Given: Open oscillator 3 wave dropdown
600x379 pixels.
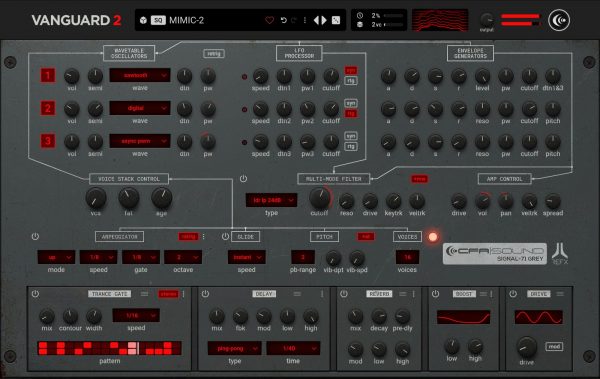Looking at the screenshot, I should coord(140,141).
